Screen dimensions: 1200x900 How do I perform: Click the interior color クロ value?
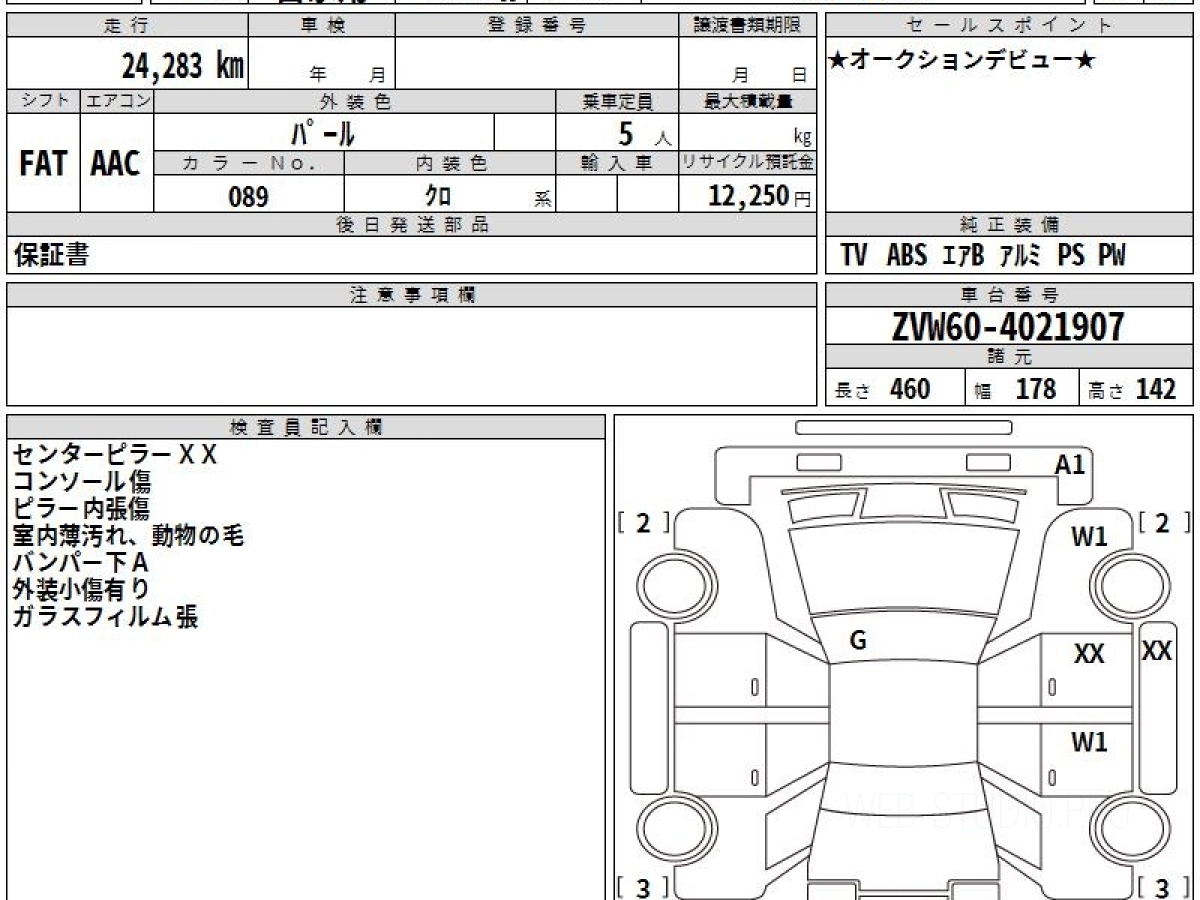438,196
